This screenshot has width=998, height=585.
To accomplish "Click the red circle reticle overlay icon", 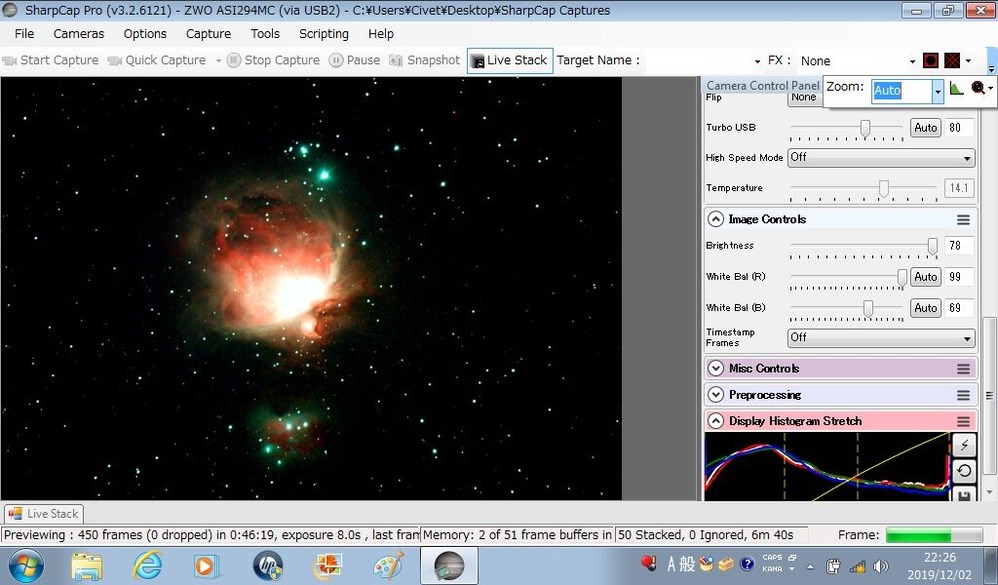I will 931,60.
